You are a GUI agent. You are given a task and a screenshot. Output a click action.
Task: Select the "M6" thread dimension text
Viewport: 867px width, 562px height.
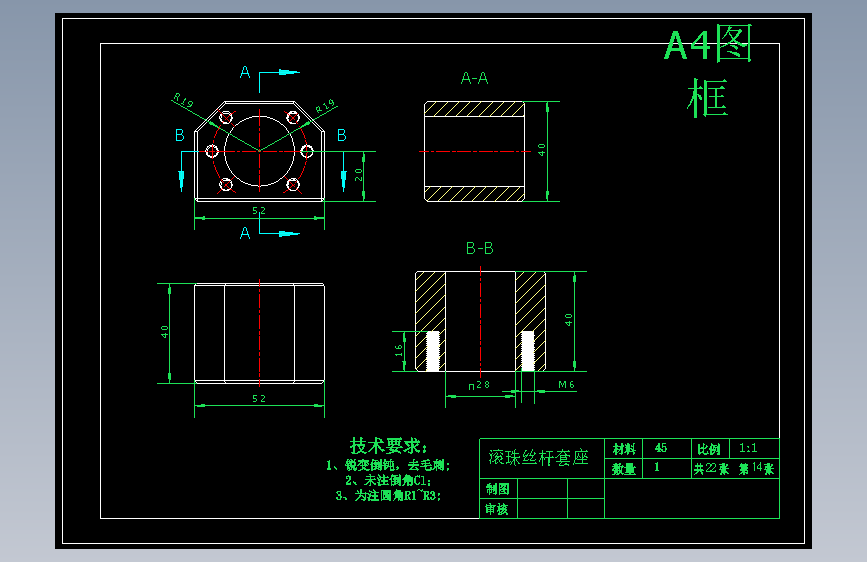(x=566, y=384)
